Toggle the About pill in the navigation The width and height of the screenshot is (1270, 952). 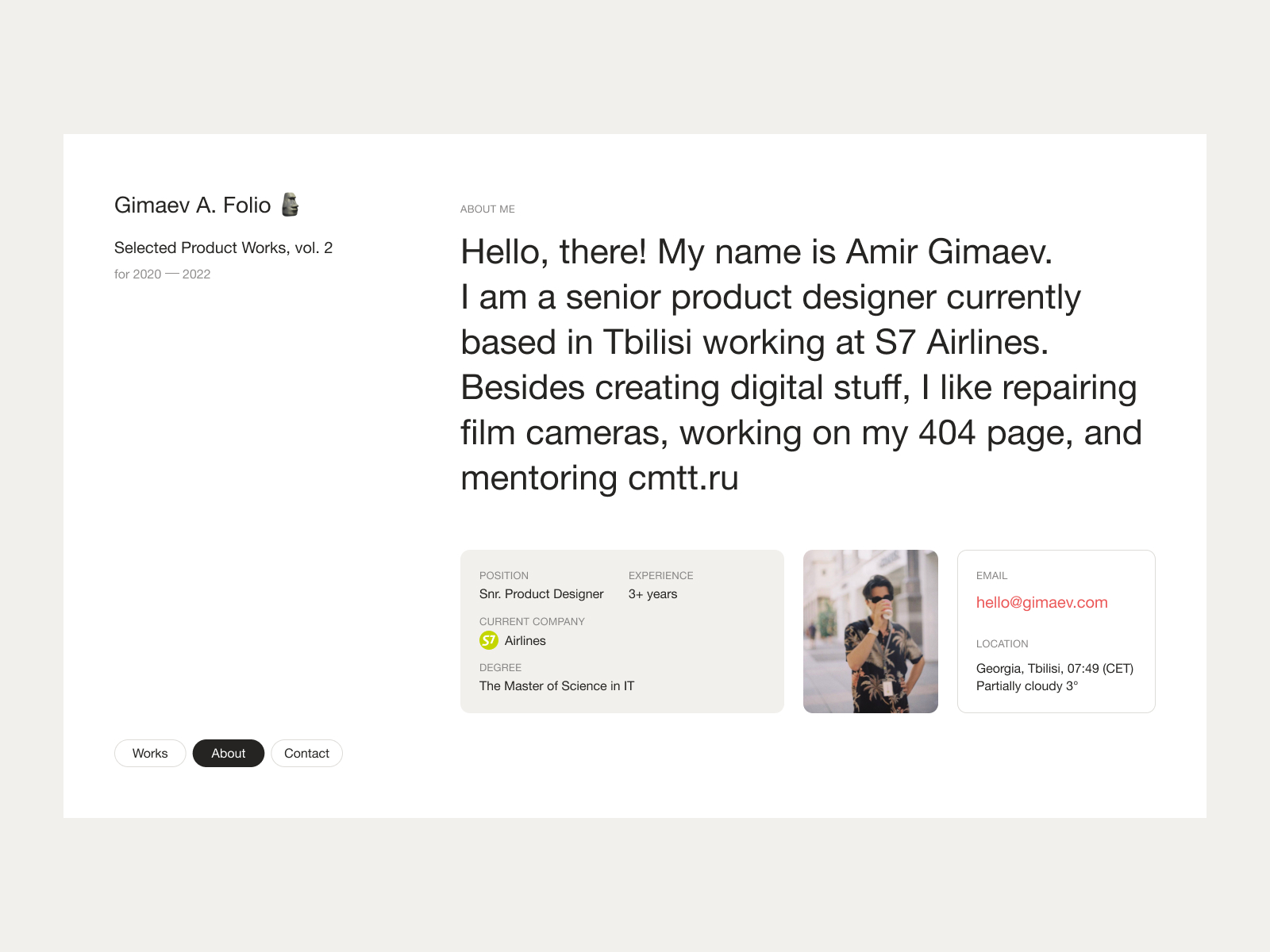[x=229, y=753]
